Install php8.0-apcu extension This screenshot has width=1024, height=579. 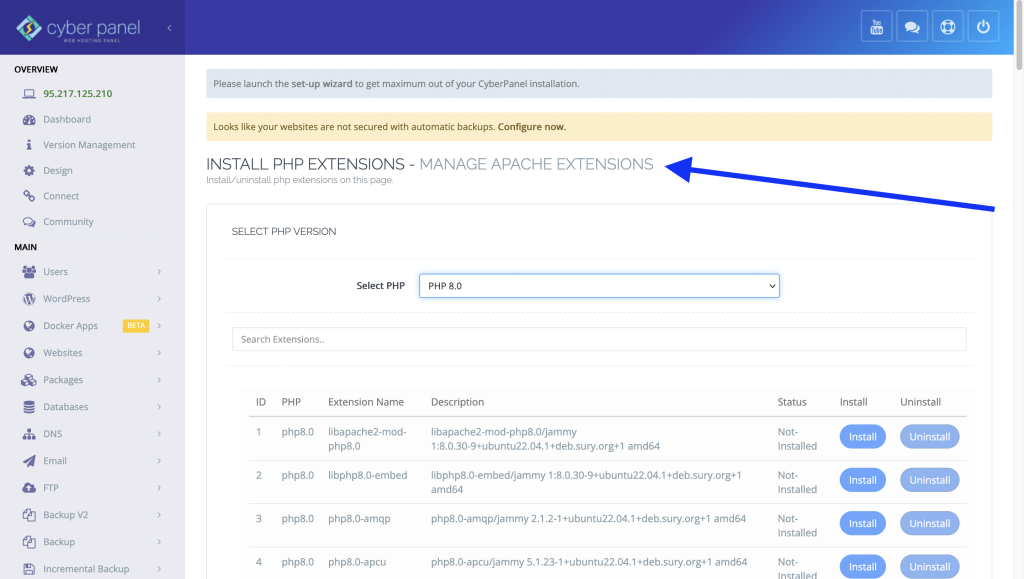[862, 567]
